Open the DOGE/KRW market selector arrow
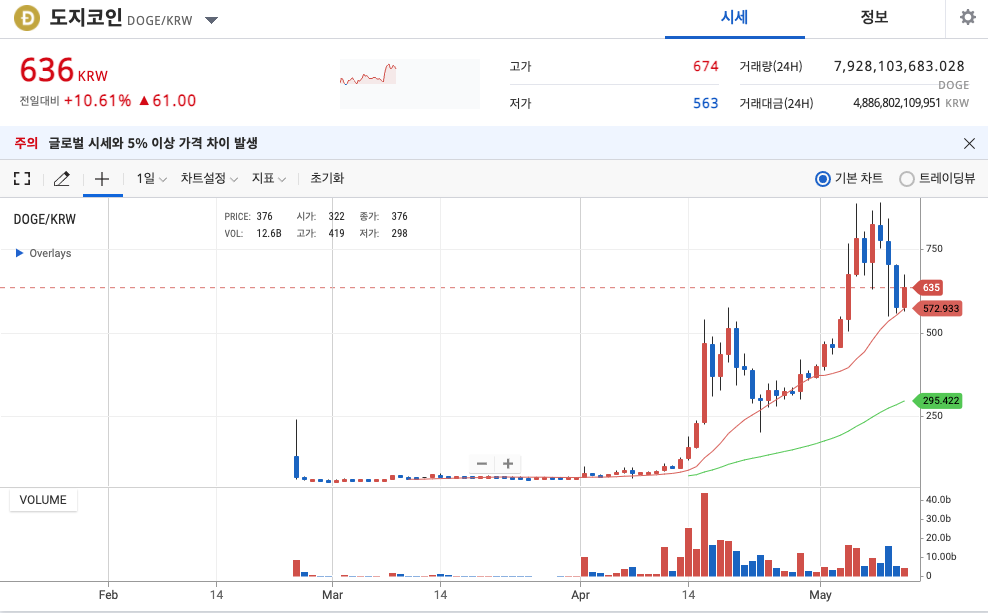This screenshot has width=988, height=613. (212, 20)
